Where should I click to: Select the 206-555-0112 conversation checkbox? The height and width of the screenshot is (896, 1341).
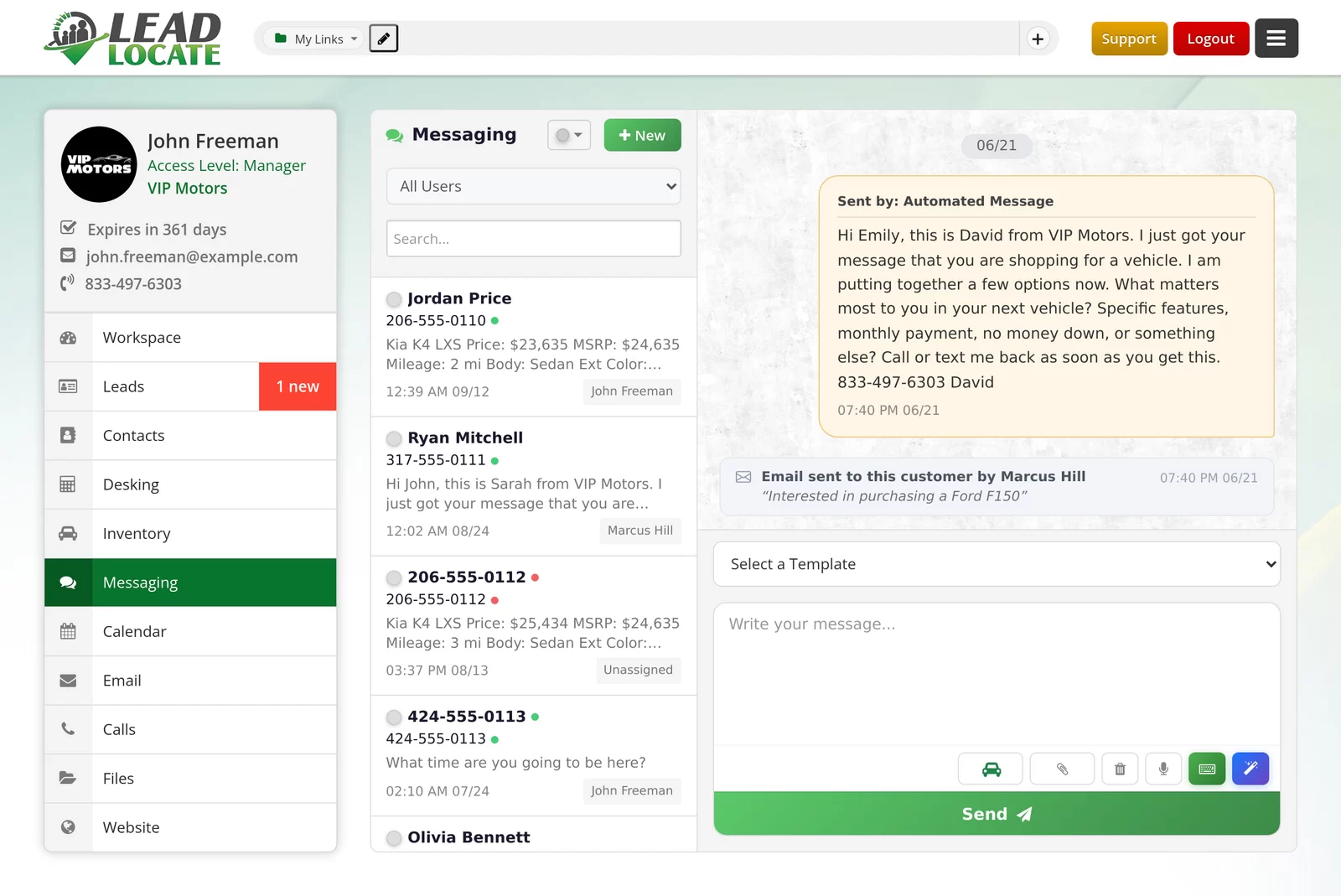pyautogui.click(x=394, y=577)
